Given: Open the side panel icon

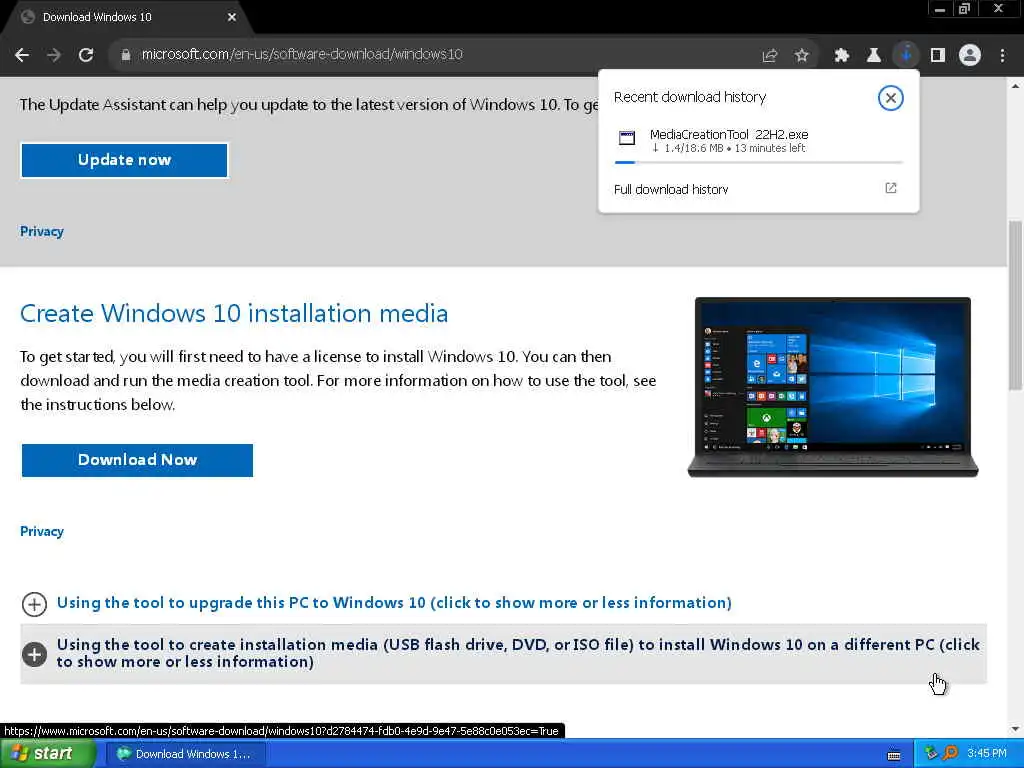Looking at the screenshot, I should point(938,56).
